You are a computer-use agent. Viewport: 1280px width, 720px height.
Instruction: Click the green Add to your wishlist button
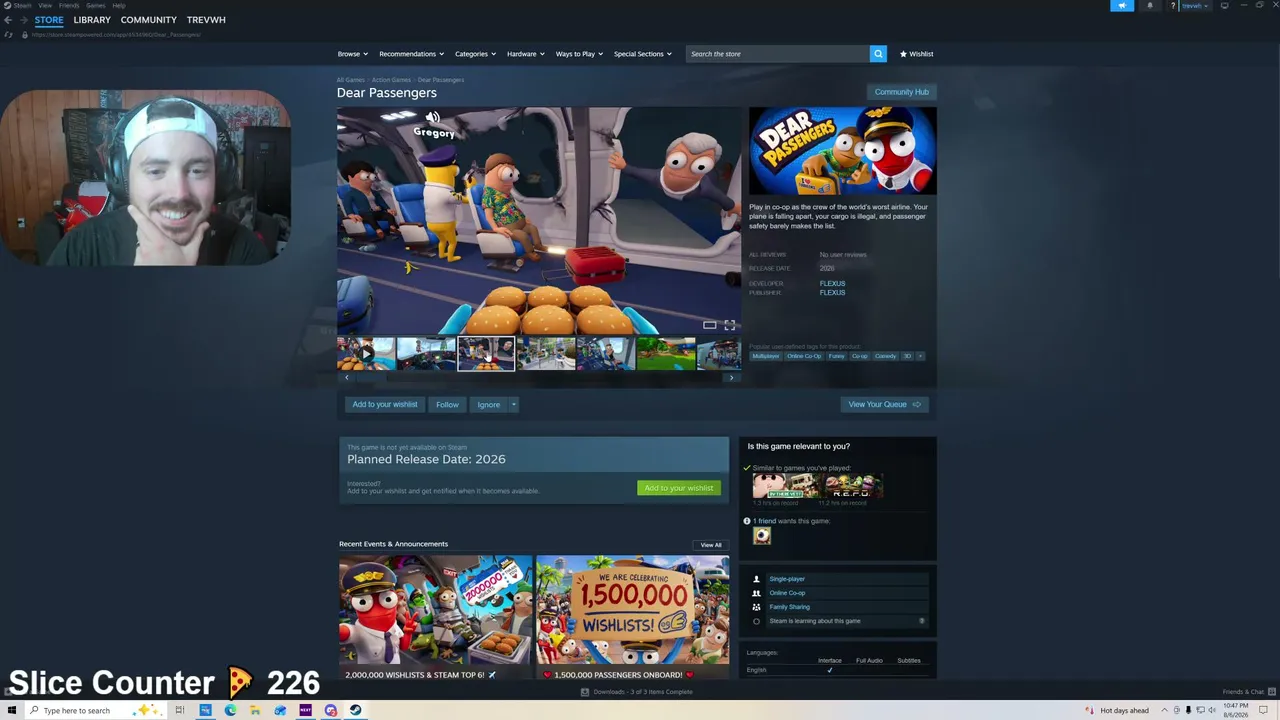point(679,488)
